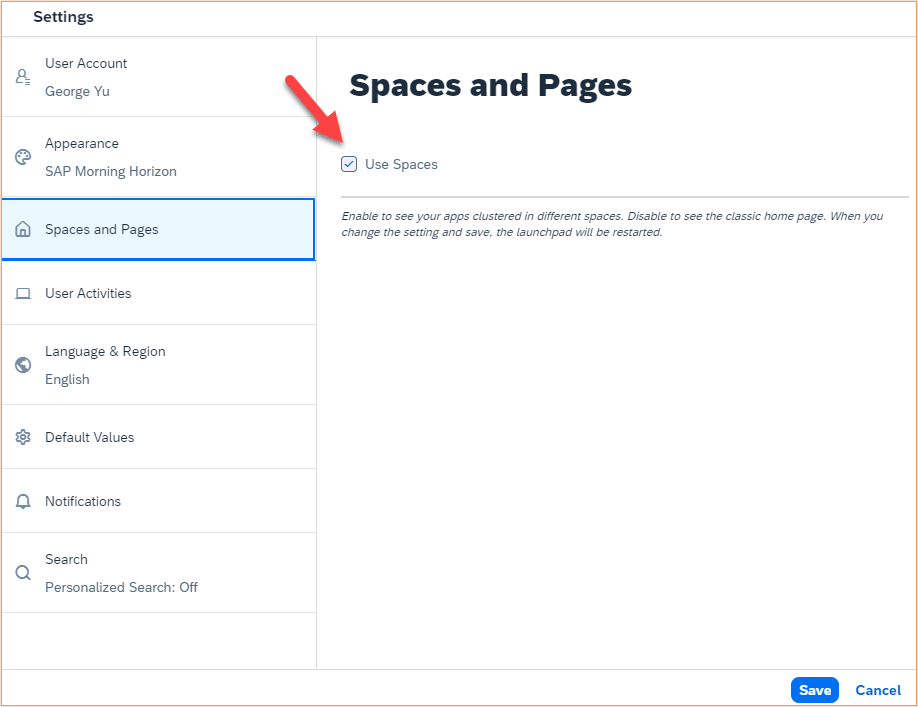This screenshot has height=707, width=918.
Task: Click the Default Values gear icon
Action: (23, 437)
